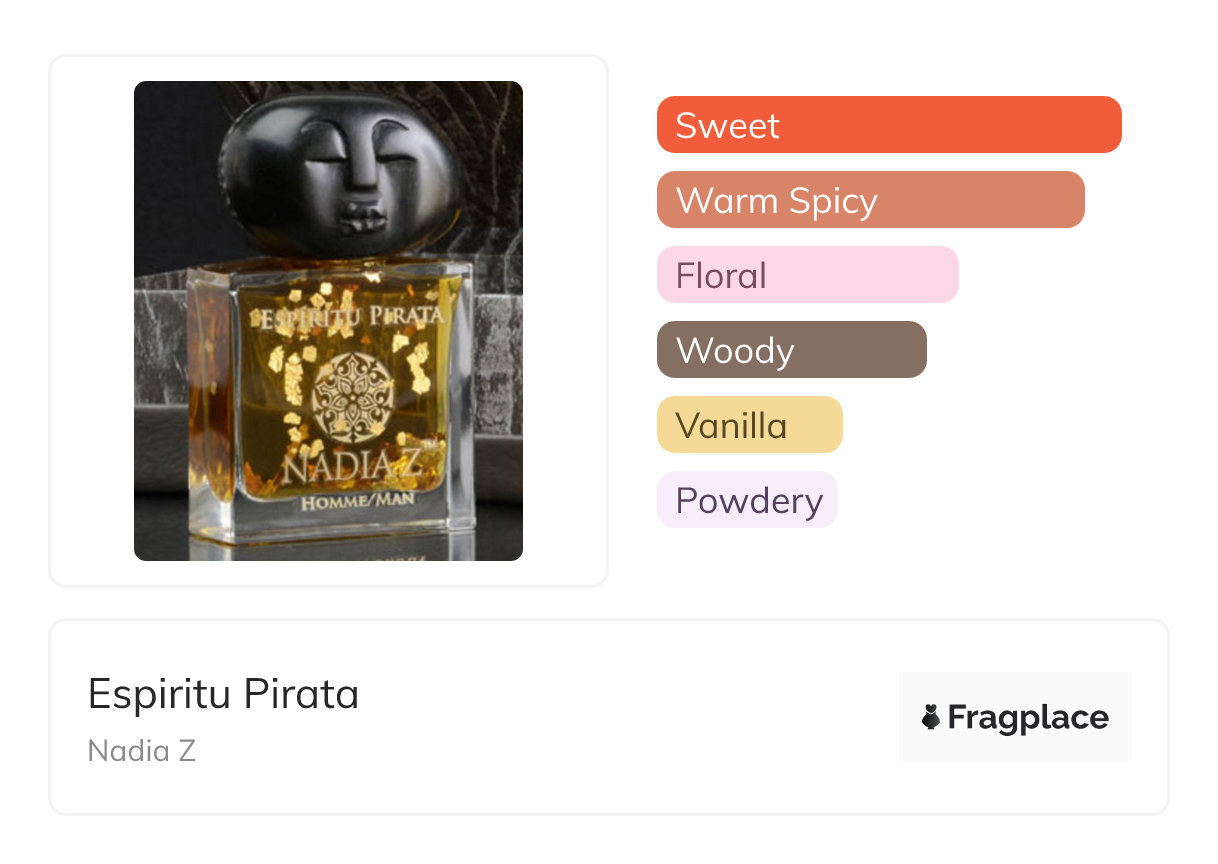The width and height of the screenshot is (1218, 864).
Task: Select the Vanilla accord bar
Action: coord(749,425)
